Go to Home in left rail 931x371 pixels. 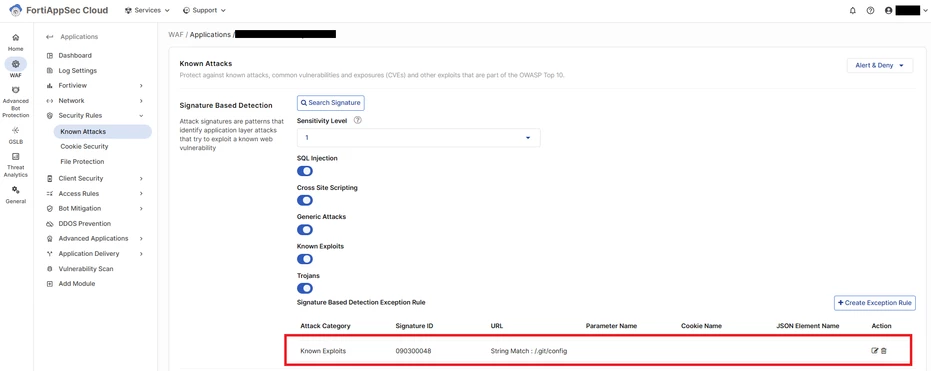[x=15, y=42]
